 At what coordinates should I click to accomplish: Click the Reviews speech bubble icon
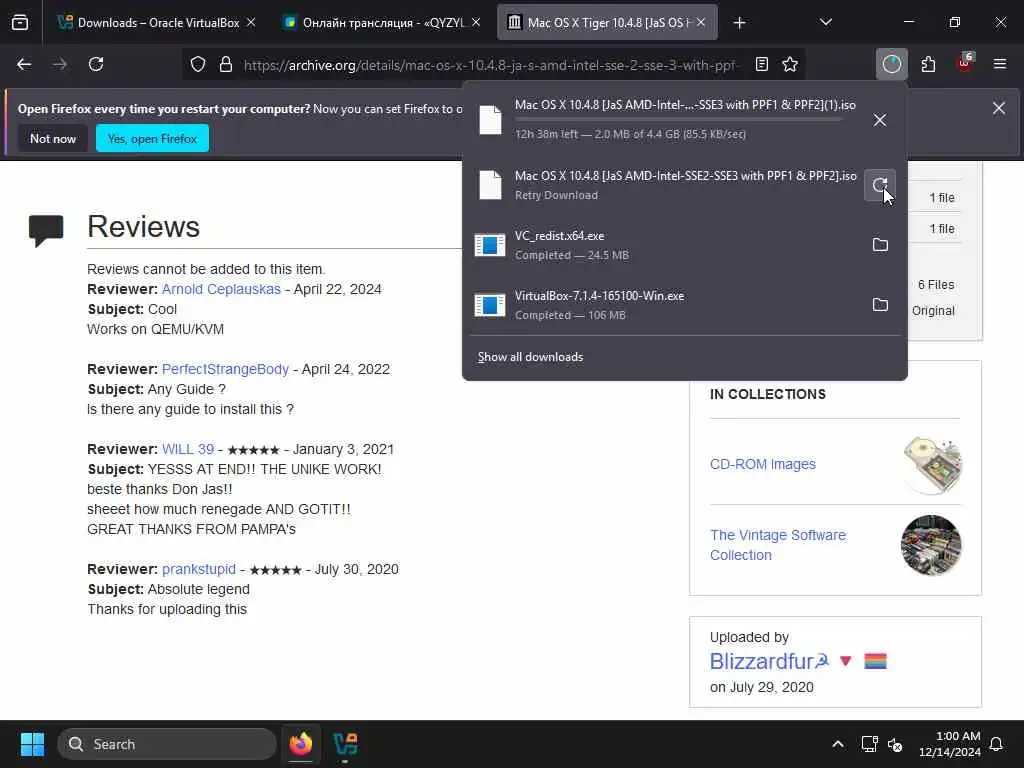click(x=46, y=231)
